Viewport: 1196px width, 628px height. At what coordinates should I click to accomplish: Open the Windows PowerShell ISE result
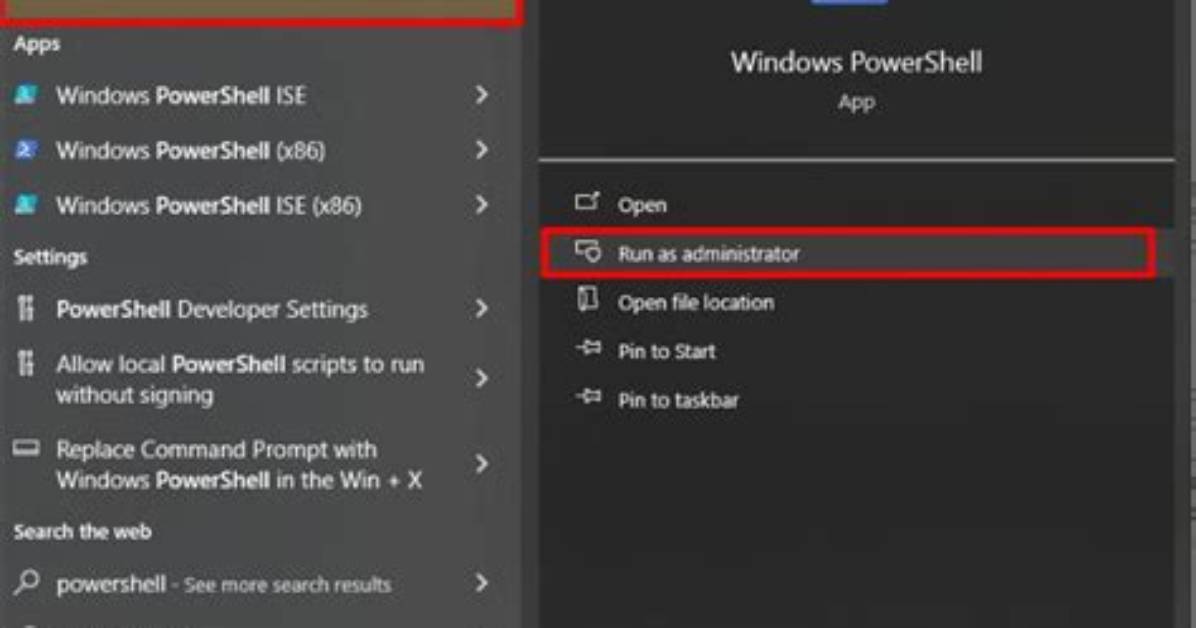tap(259, 95)
